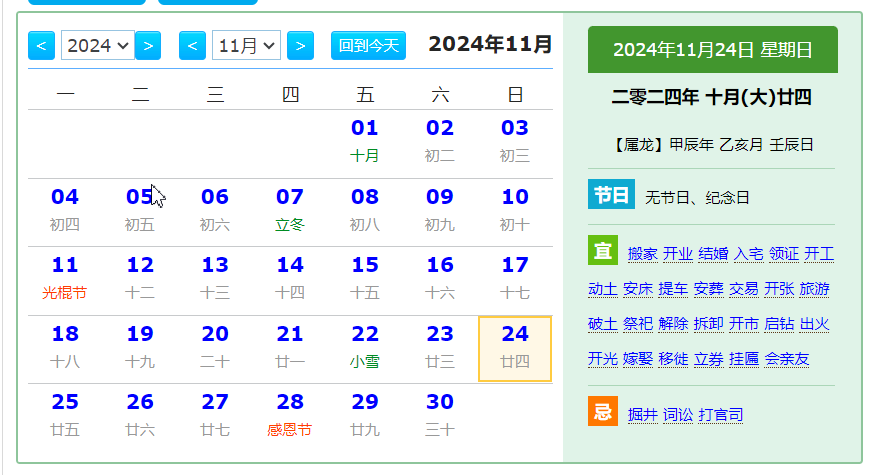
Task: Select date 02 初二
Action: [440, 141]
